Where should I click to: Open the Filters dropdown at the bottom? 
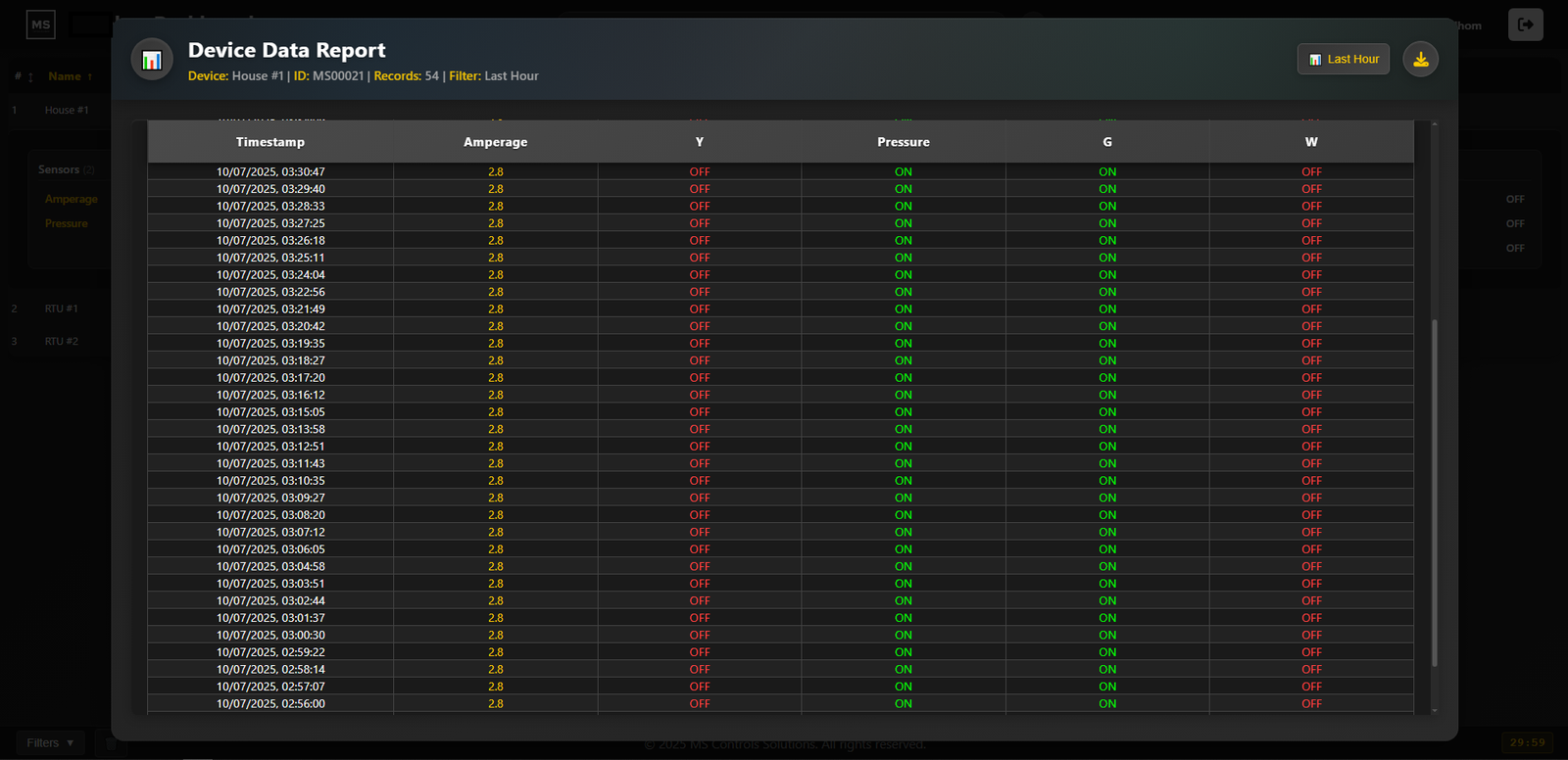[x=50, y=742]
